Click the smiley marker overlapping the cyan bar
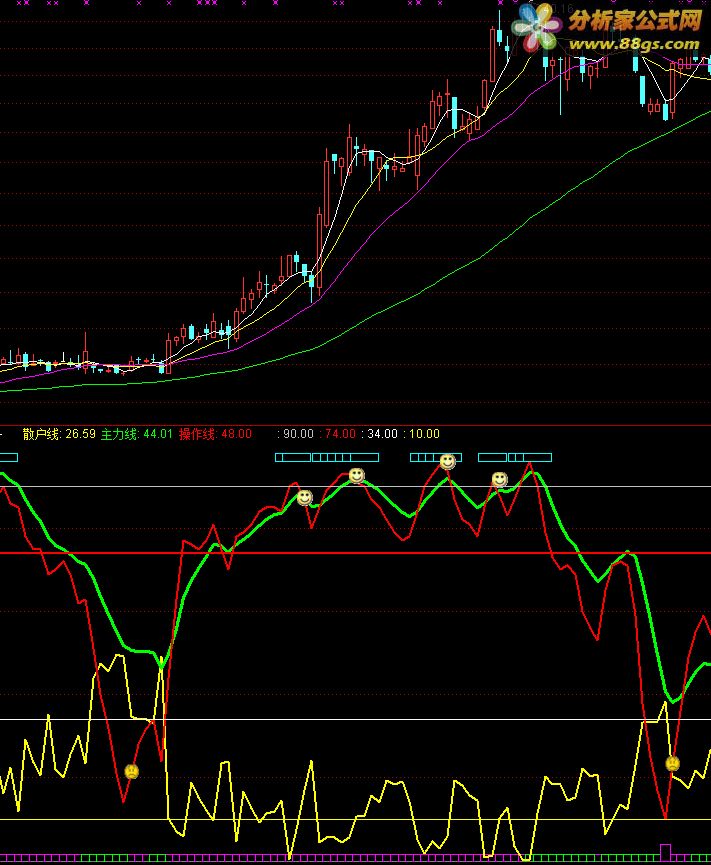This screenshot has width=711, height=865. (x=447, y=461)
